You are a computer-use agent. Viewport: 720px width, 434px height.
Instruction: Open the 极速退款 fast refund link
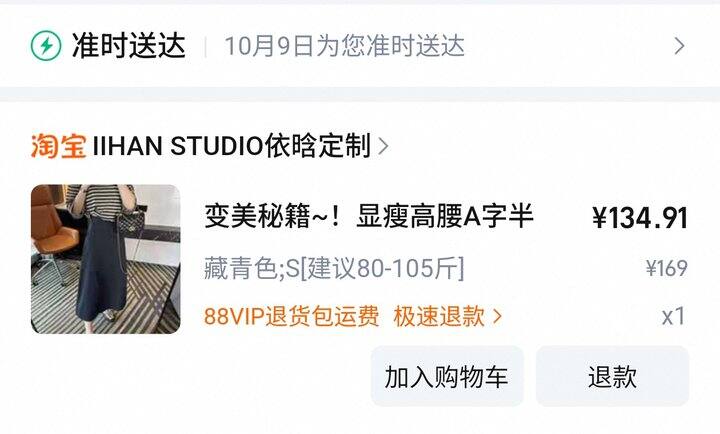pos(439,316)
